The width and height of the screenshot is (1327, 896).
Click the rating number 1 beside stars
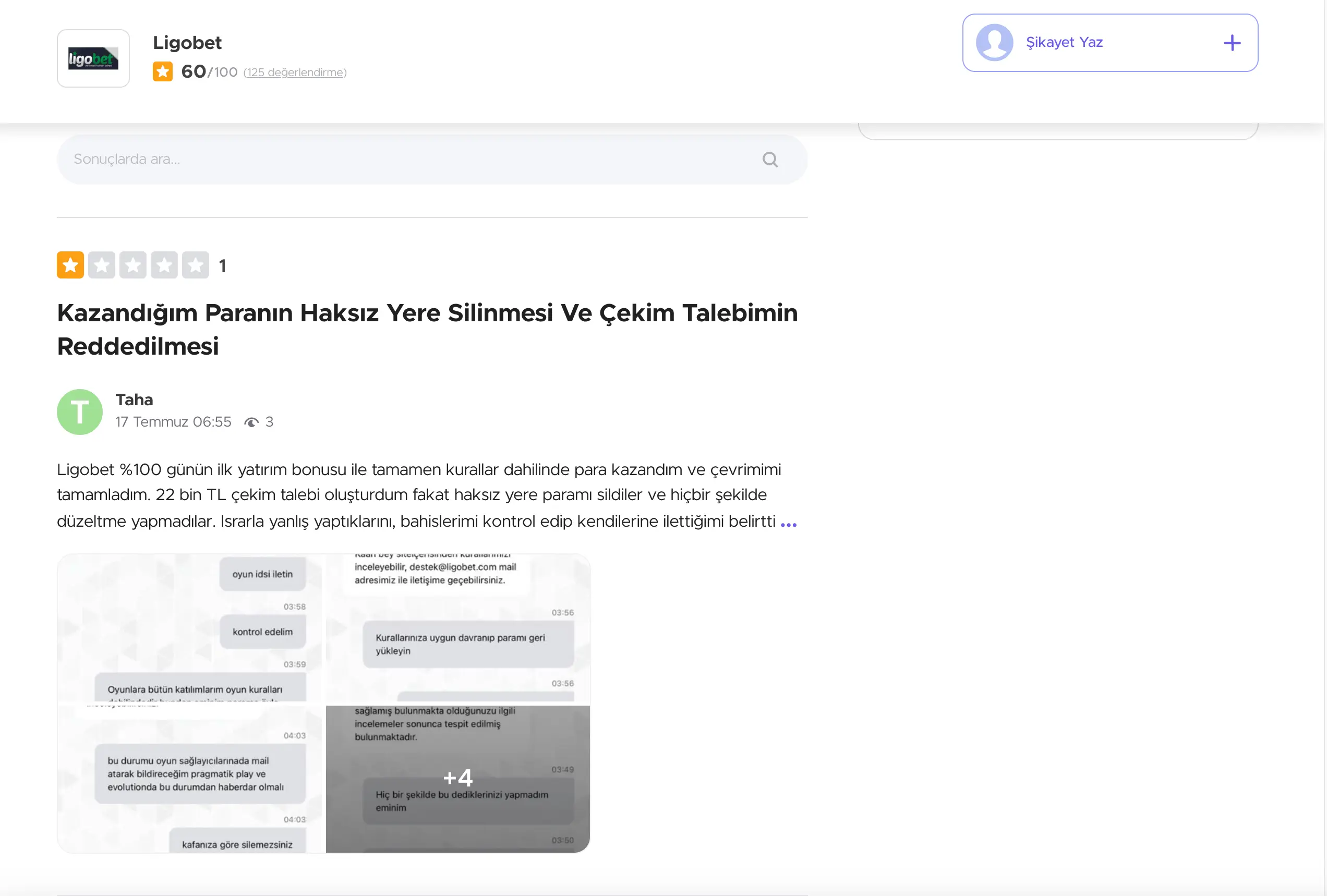tap(223, 266)
